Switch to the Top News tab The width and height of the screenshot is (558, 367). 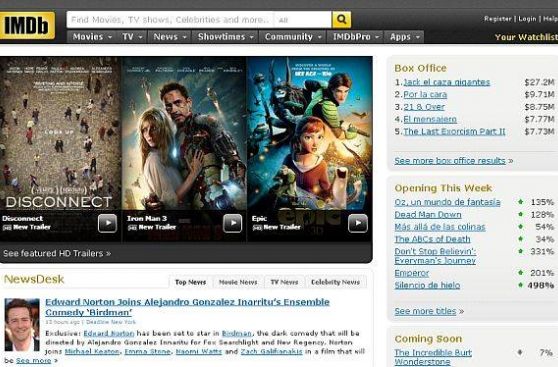point(190,282)
